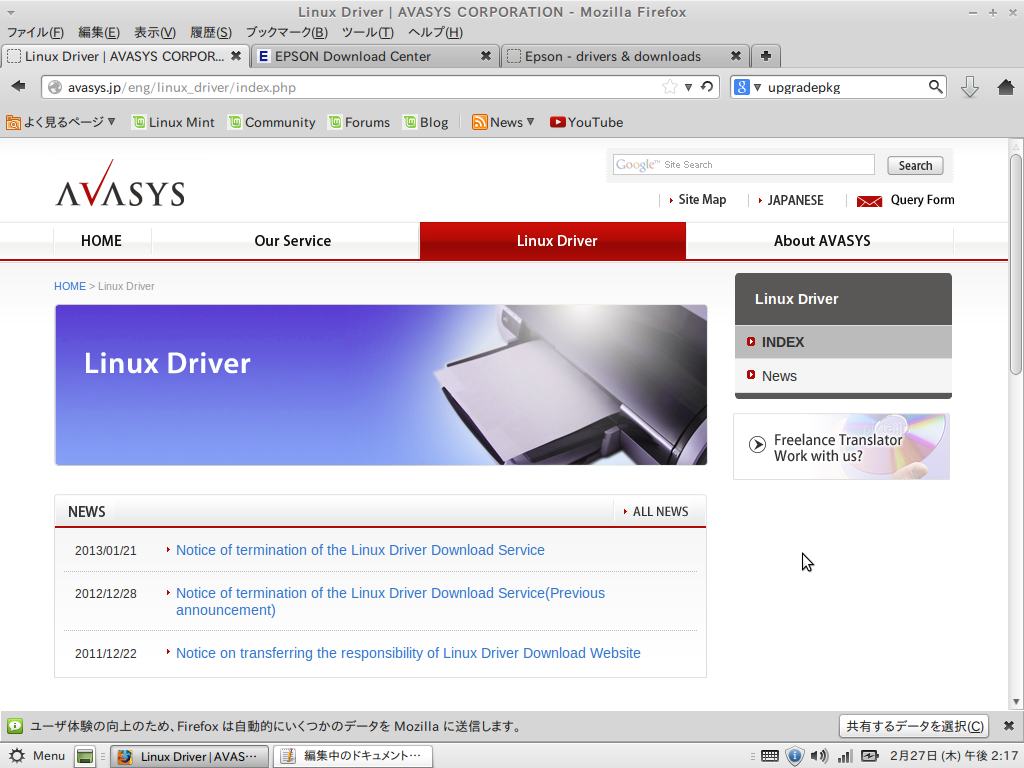Reload the page with refresh icon

pyautogui.click(x=707, y=87)
